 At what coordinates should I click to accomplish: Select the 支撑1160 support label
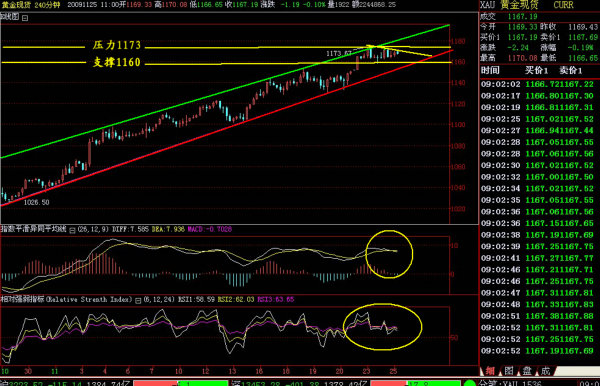click(117, 62)
